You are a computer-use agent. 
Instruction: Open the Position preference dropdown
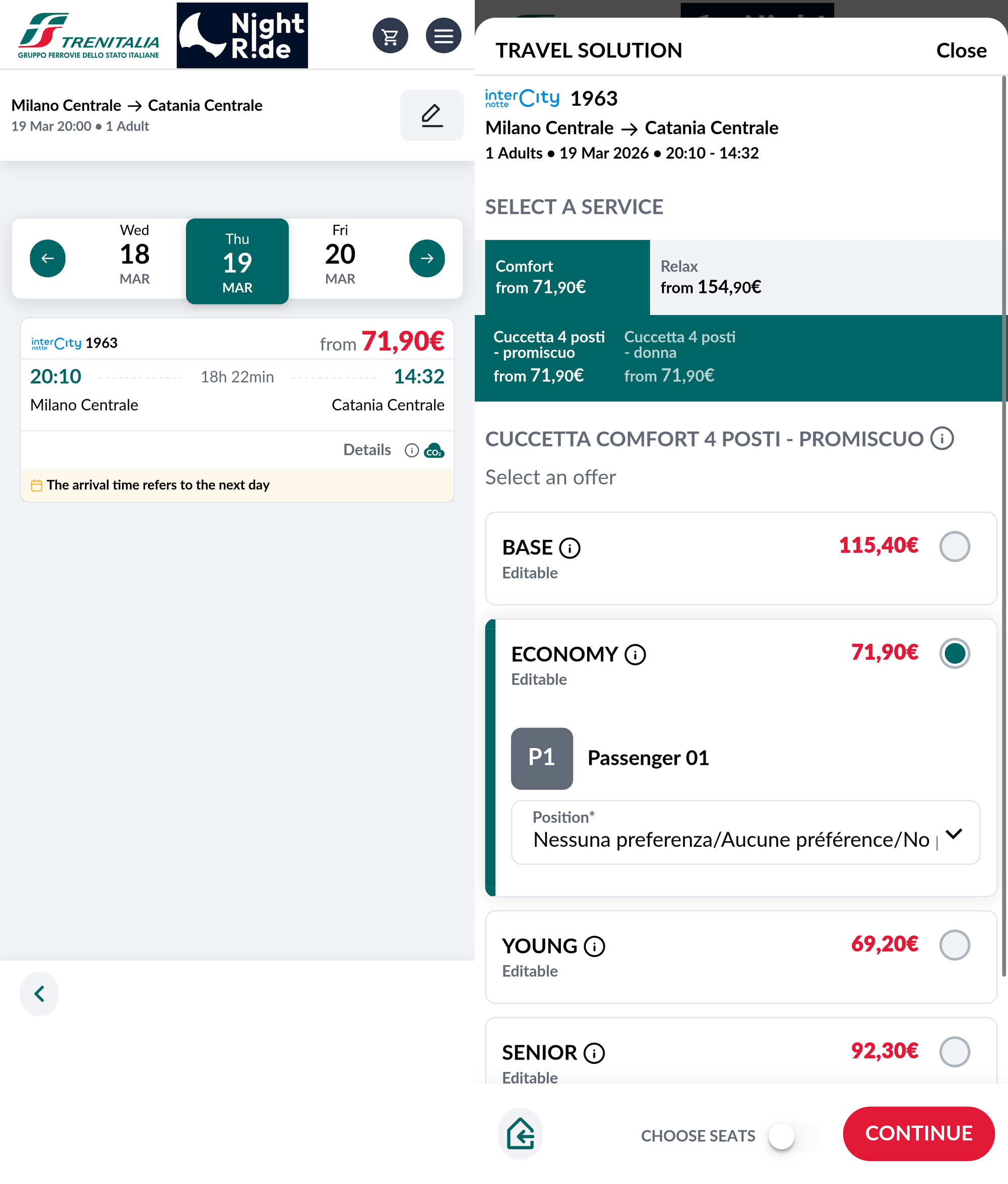953,834
